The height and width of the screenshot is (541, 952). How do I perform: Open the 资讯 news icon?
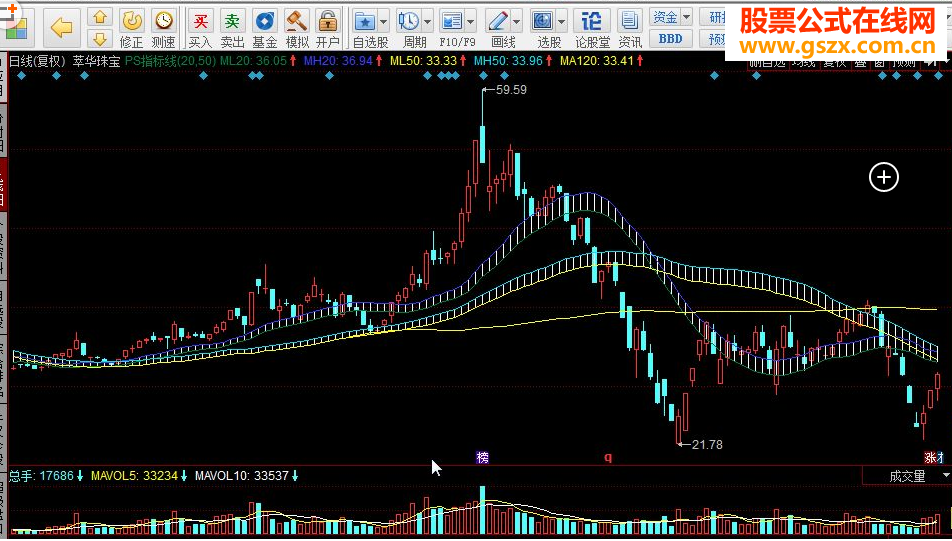[x=630, y=29]
